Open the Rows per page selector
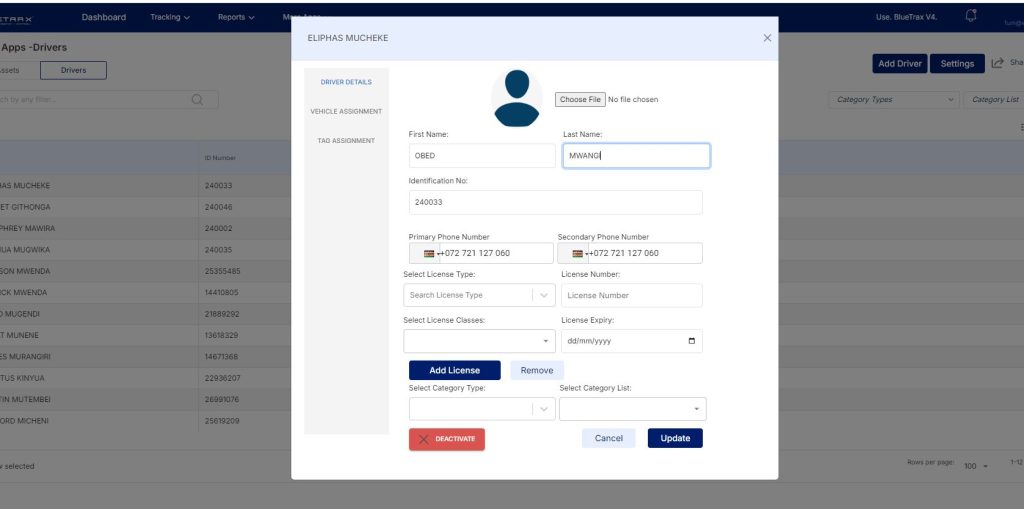This screenshot has height=509, width=1024. [x=974, y=466]
